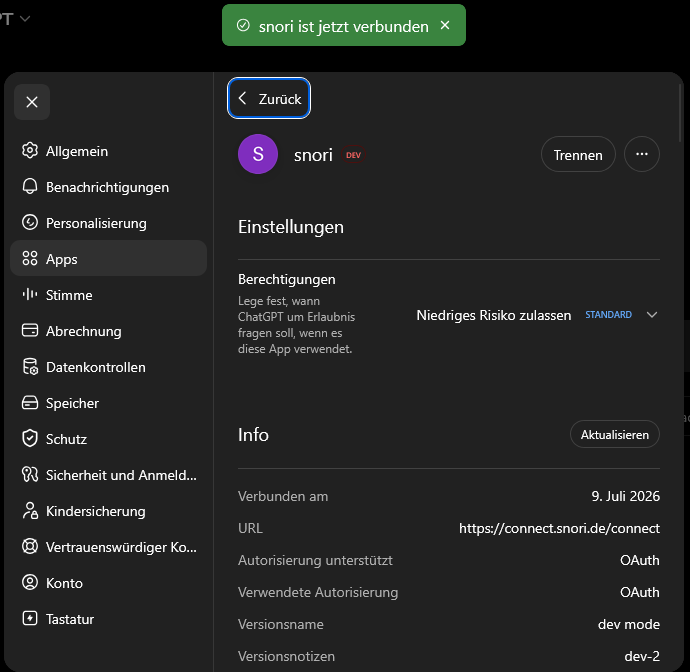The image size is (690, 672).
Task: Click the snori app name title
Action: [313, 155]
